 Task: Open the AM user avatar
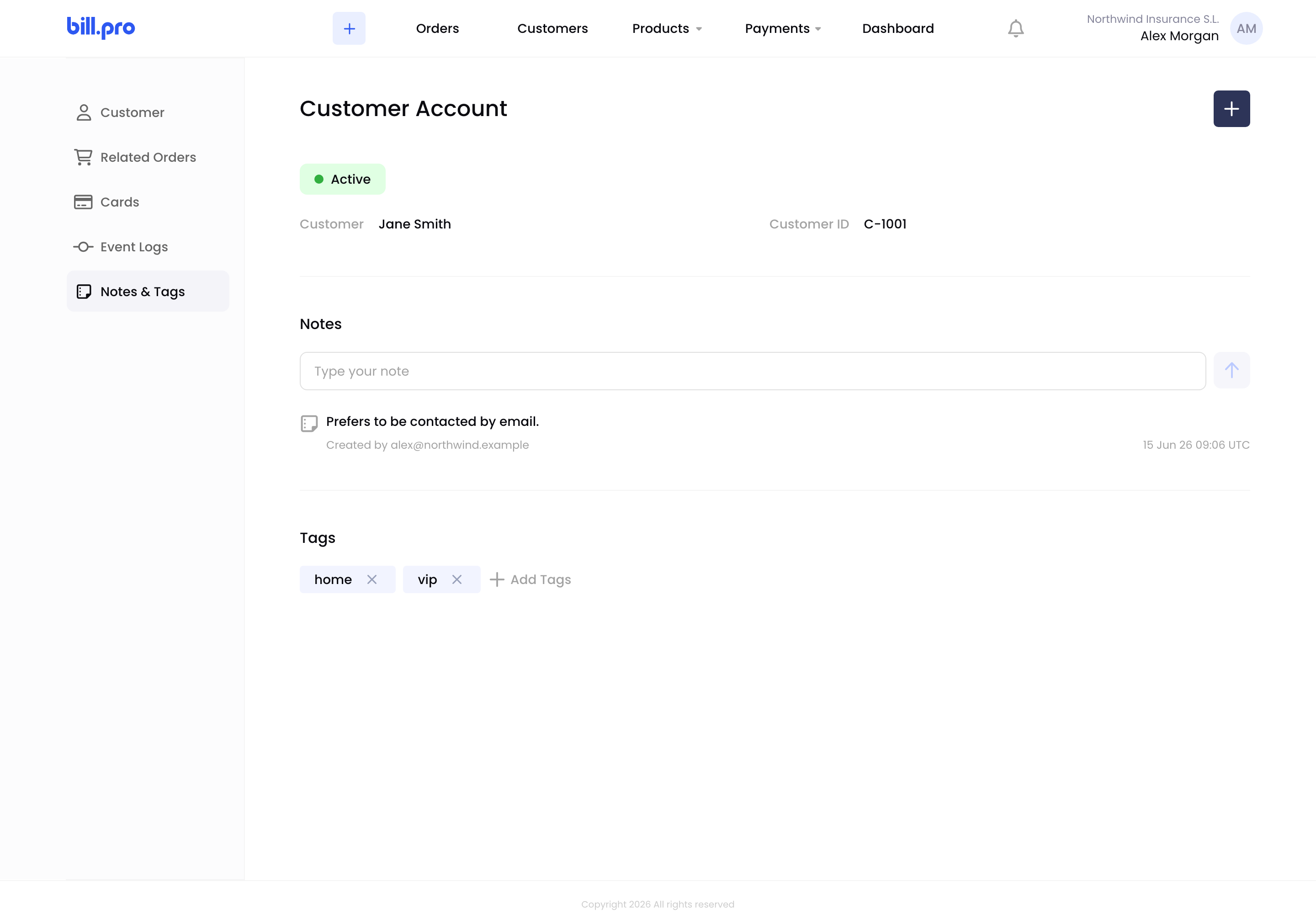(x=1246, y=28)
